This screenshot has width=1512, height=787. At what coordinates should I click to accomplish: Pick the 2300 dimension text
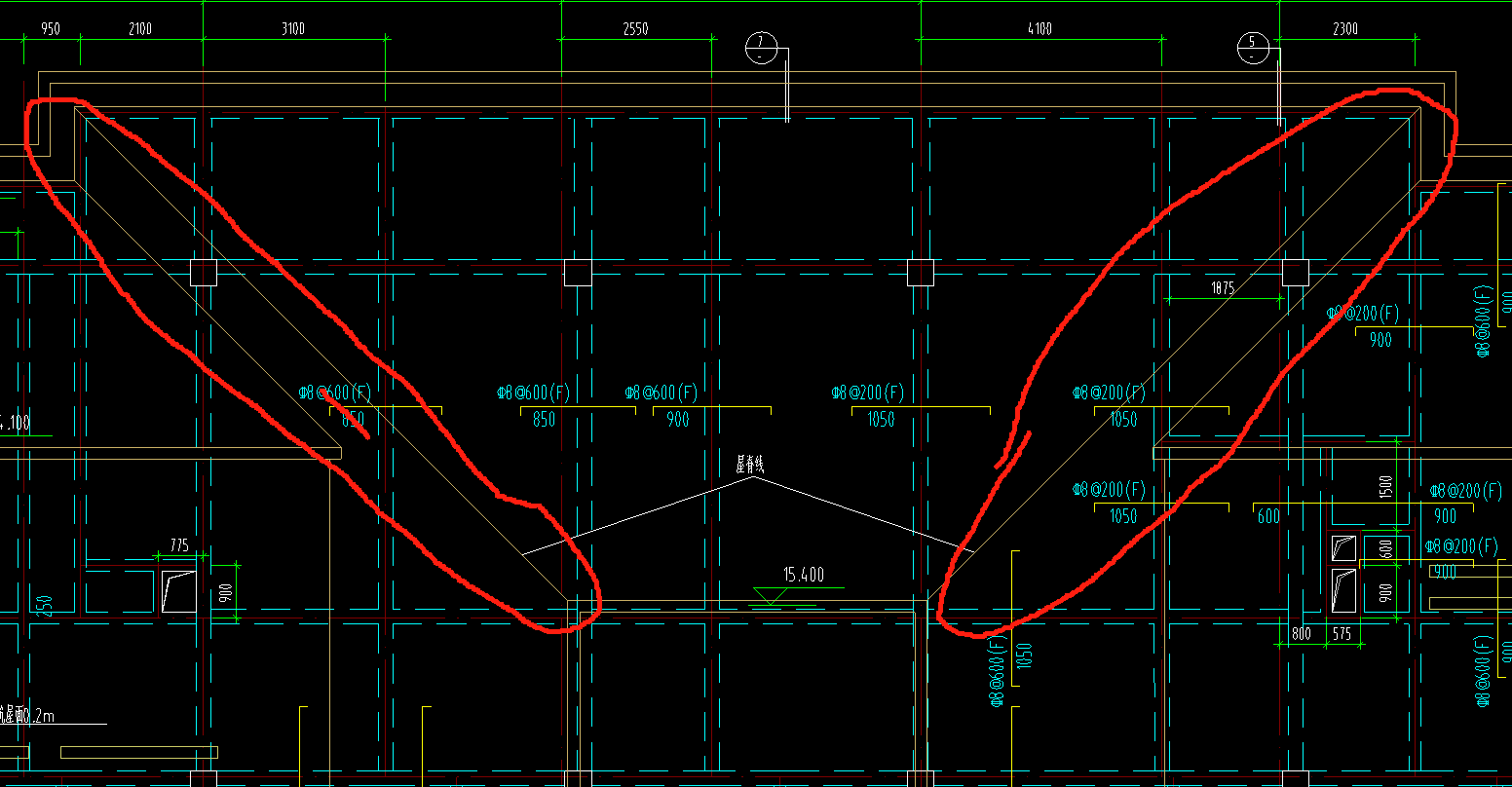(1344, 28)
